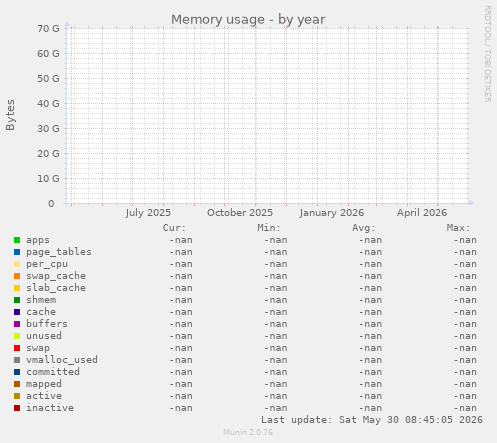This screenshot has width=497, height=443.
Task: Click the 'vmalloc_used' legend label
Action: pos(62,360)
